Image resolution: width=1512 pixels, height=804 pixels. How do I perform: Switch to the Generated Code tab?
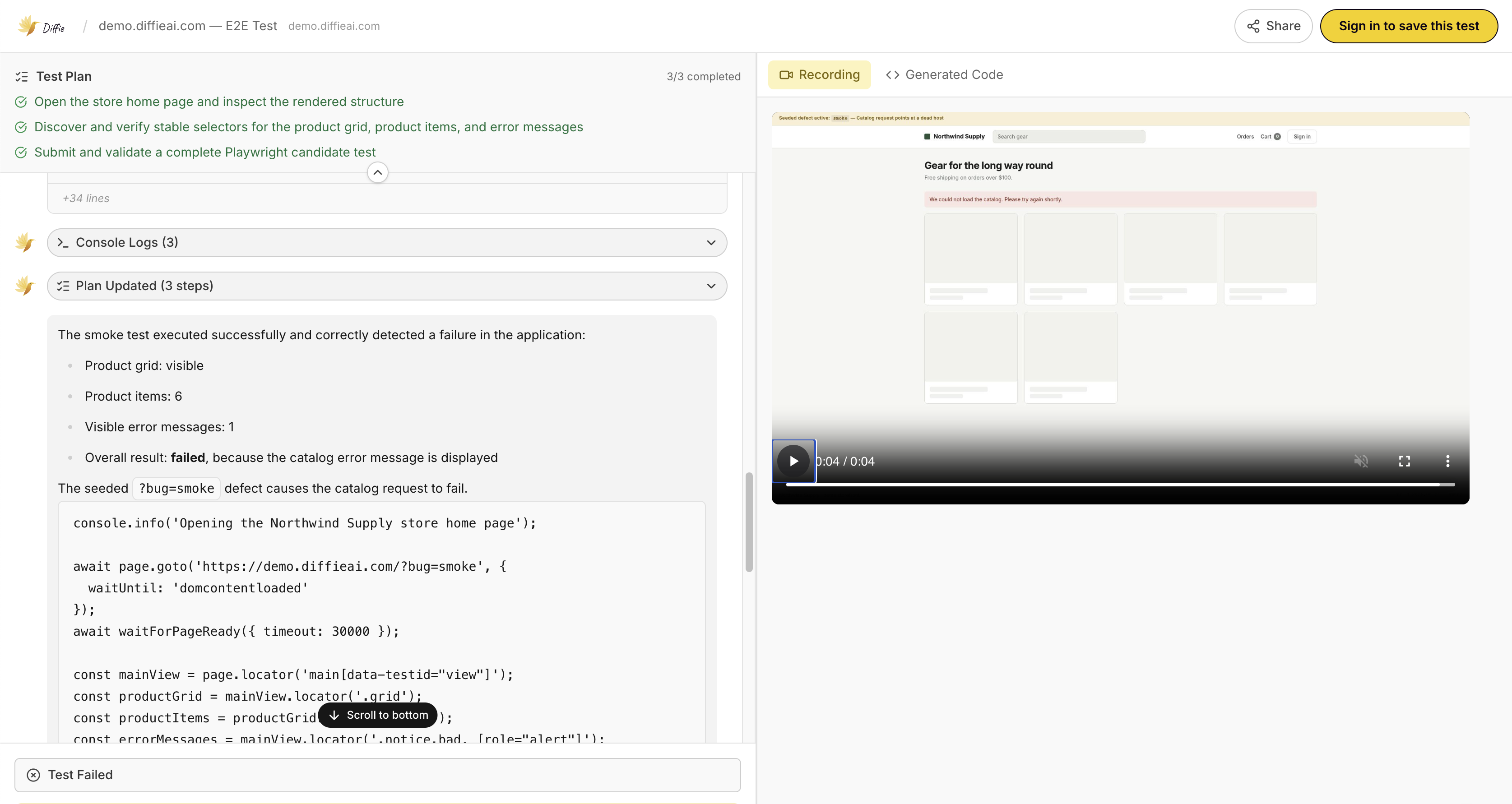point(944,74)
